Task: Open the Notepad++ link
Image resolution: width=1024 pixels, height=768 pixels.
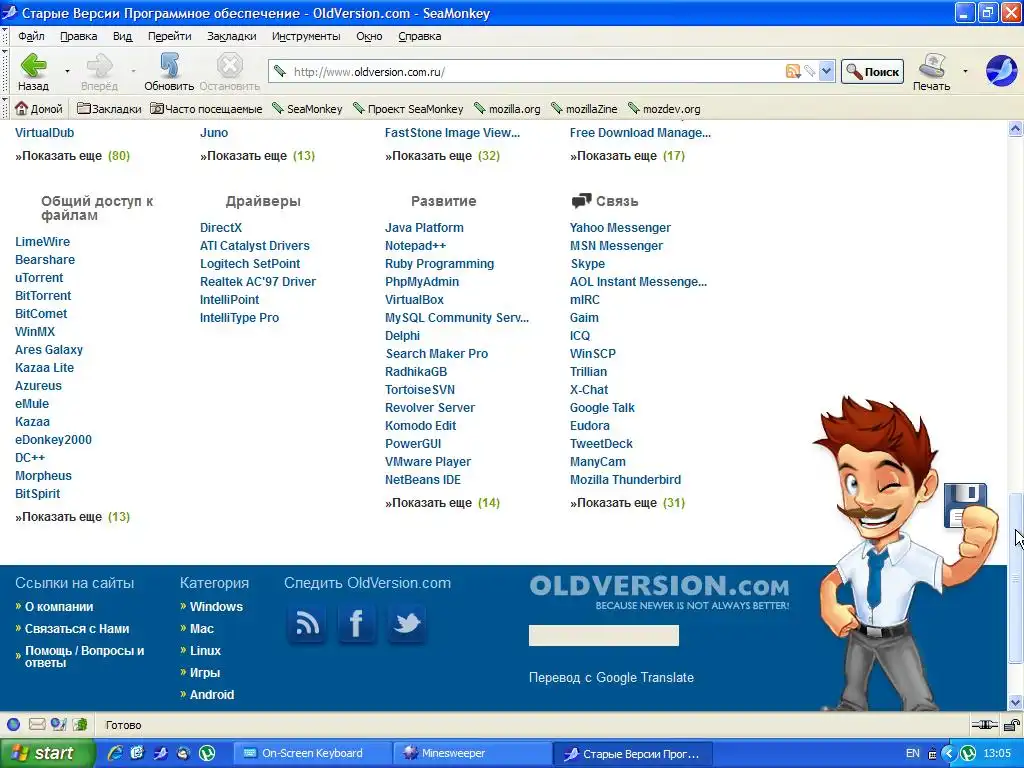Action: pyautogui.click(x=415, y=246)
